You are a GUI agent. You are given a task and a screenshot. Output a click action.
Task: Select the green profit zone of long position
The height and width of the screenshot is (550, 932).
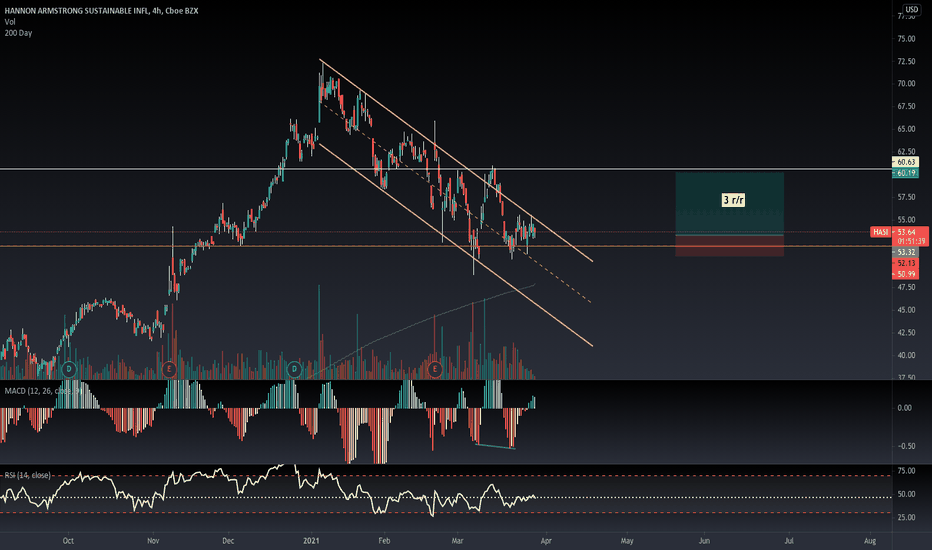pyautogui.click(x=729, y=203)
